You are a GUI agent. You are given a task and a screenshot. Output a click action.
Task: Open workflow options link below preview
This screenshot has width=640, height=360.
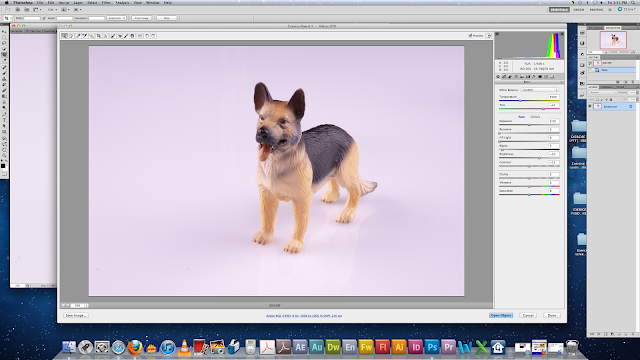pyautogui.click(x=304, y=316)
